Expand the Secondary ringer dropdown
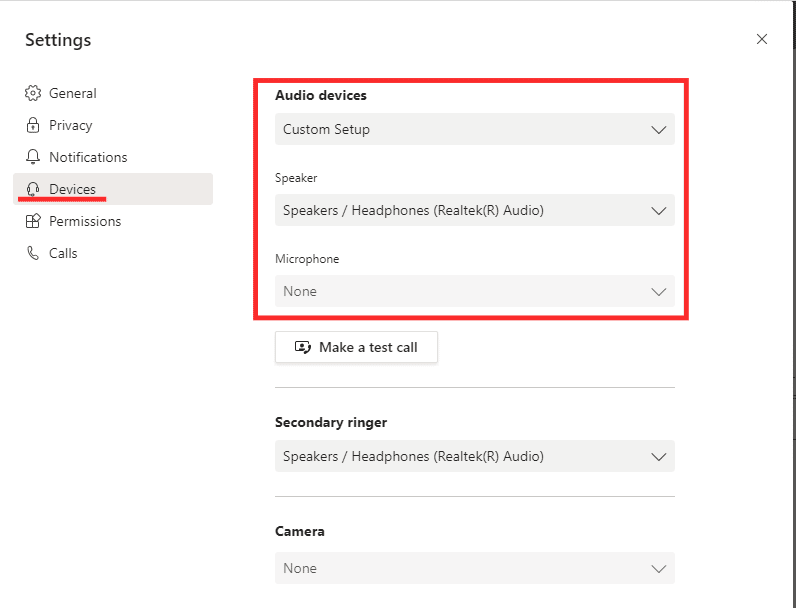 pyautogui.click(x=474, y=456)
